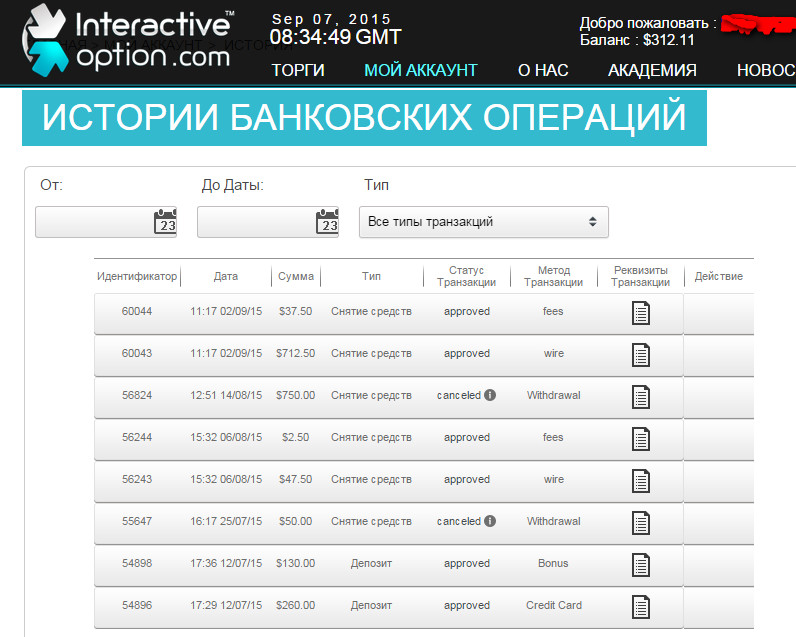
Task: View details icon for transaction 56824
Action: click(x=640, y=397)
